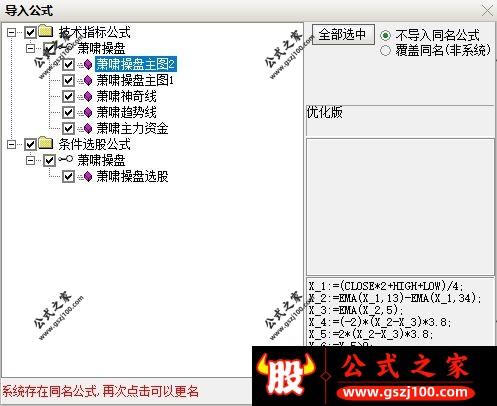Click the folder icon of 技术指标公式
The height and width of the screenshot is (406, 497).
pos(46,31)
